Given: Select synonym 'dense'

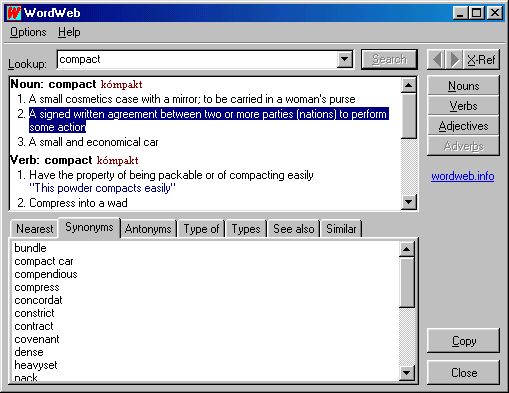Looking at the screenshot, I should click(29, 352).
